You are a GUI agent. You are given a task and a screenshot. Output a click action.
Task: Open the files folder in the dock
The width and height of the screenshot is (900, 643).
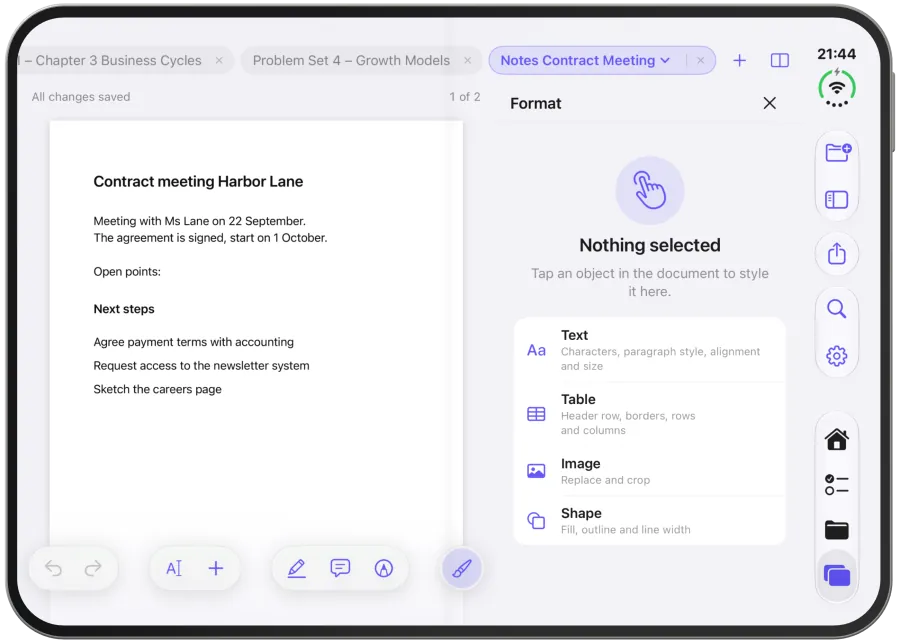click(837, 530)
